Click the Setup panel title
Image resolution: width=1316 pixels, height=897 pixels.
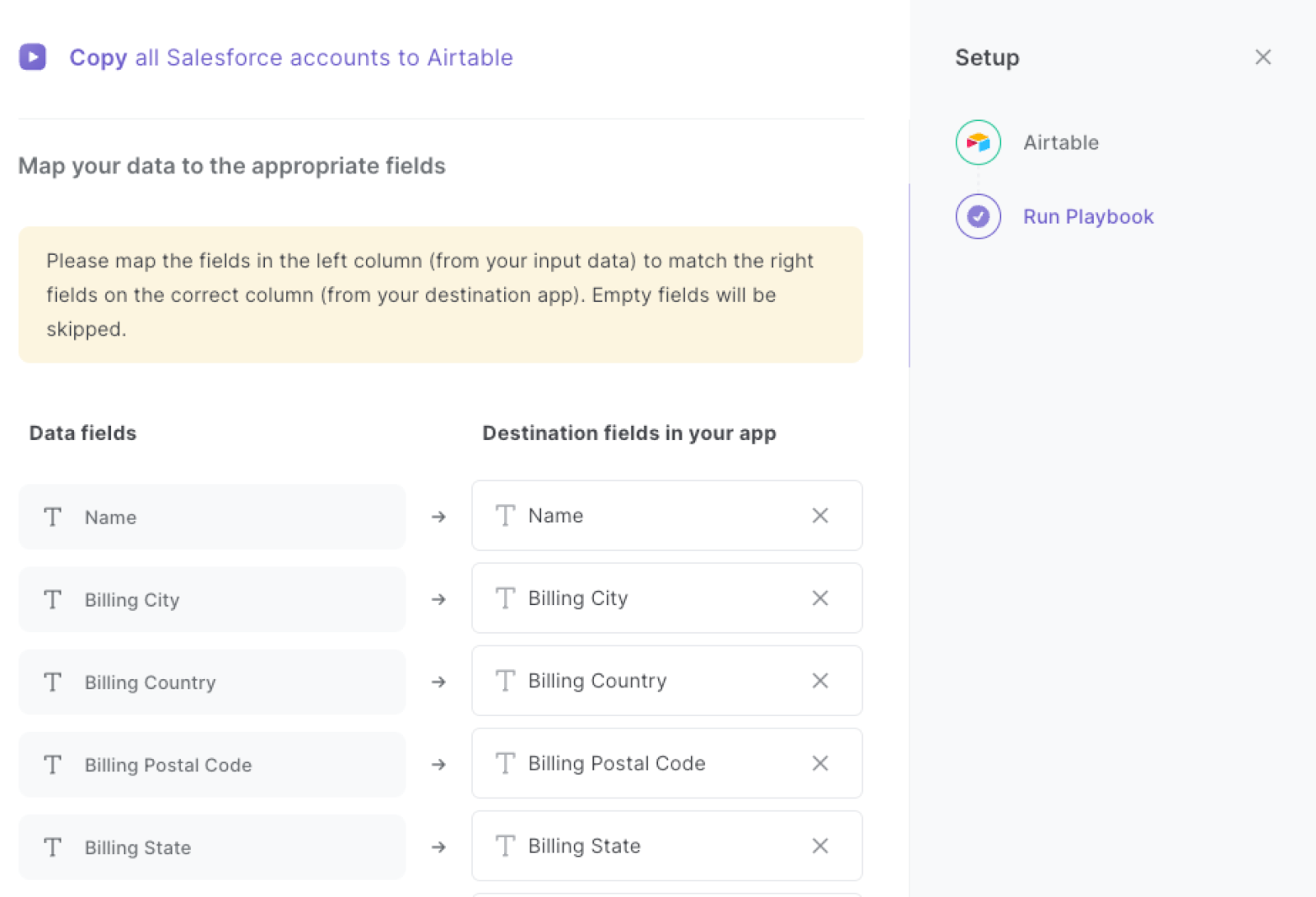pos(987,58)
